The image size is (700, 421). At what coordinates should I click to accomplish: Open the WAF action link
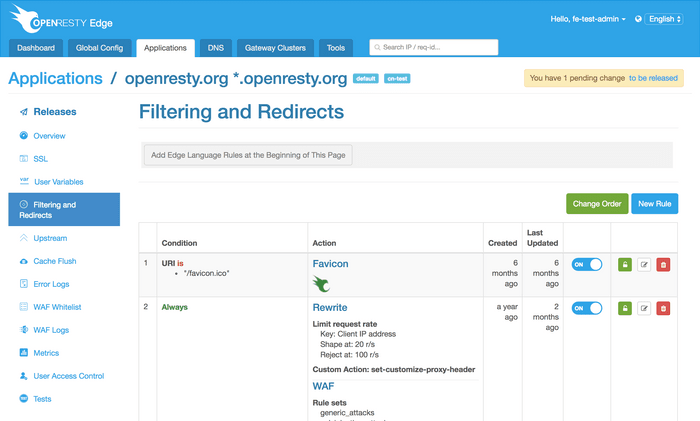pos(323,386)
